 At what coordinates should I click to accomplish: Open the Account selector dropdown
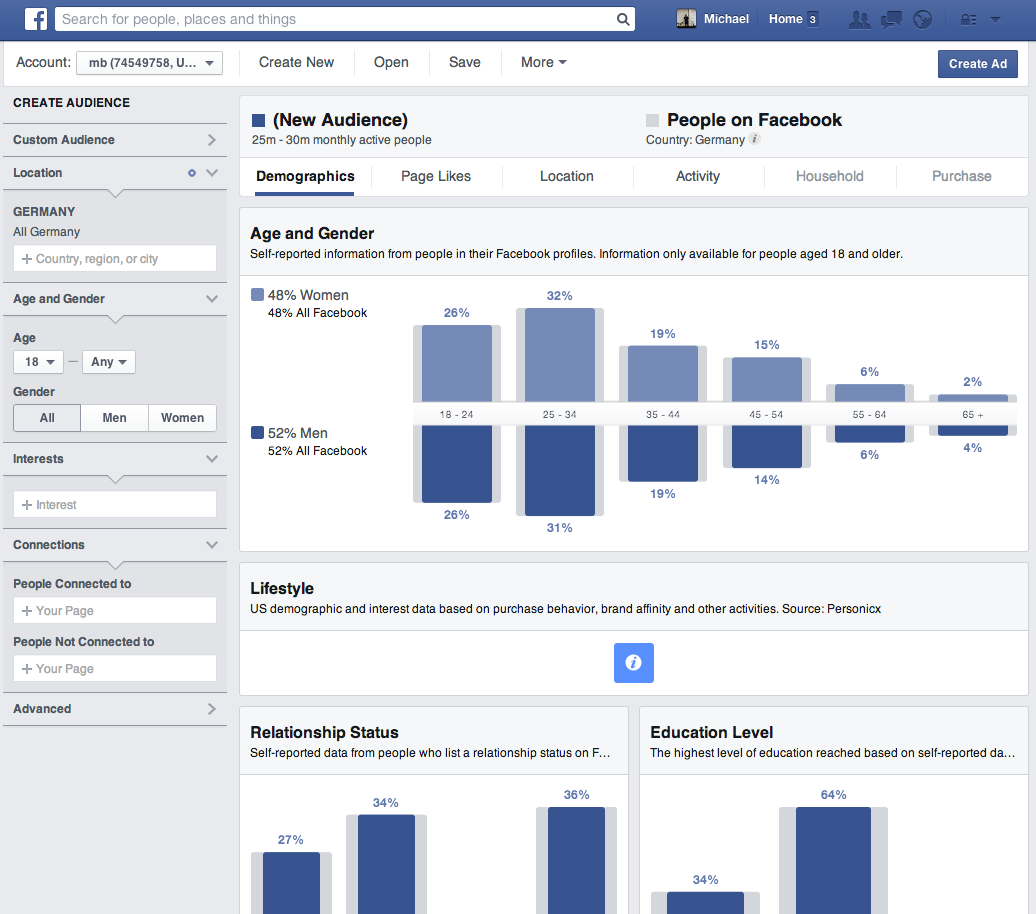tap(149, 63)
